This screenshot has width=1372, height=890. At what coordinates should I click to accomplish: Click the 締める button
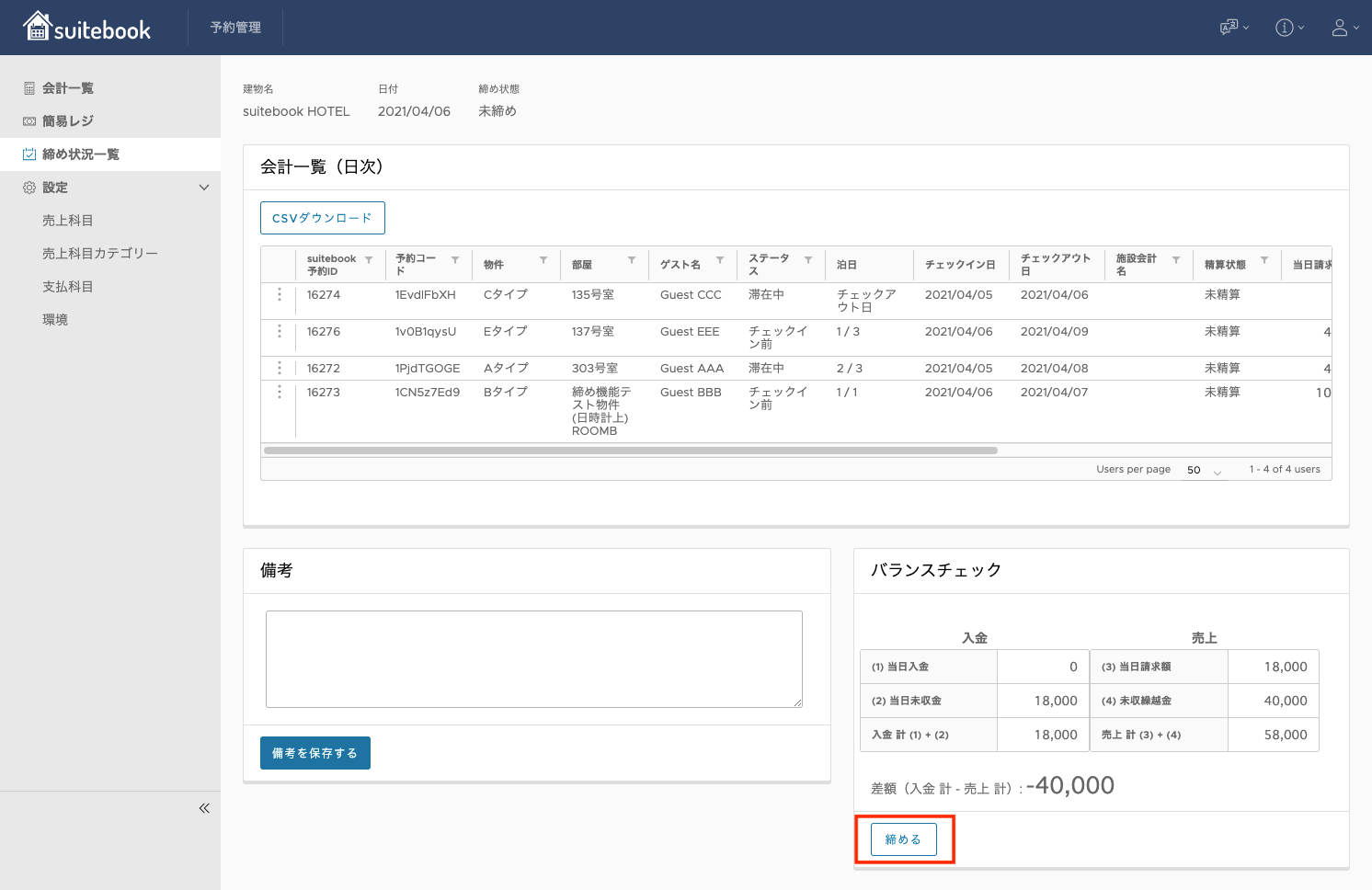tap(904, 839)
